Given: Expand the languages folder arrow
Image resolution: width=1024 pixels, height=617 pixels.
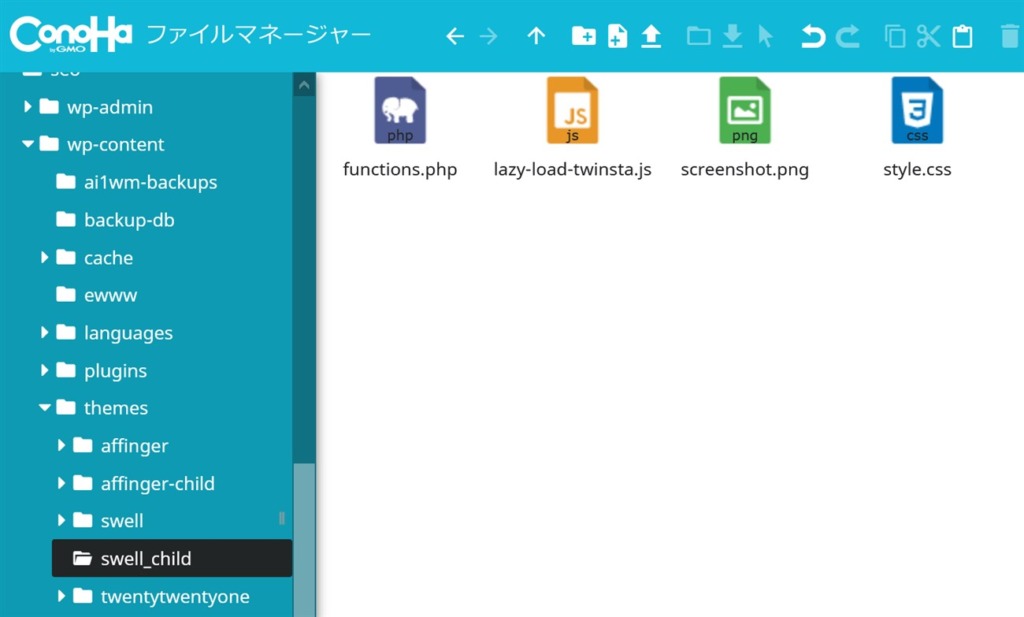Looking at the screenshot, I should (x=44, y=332).
